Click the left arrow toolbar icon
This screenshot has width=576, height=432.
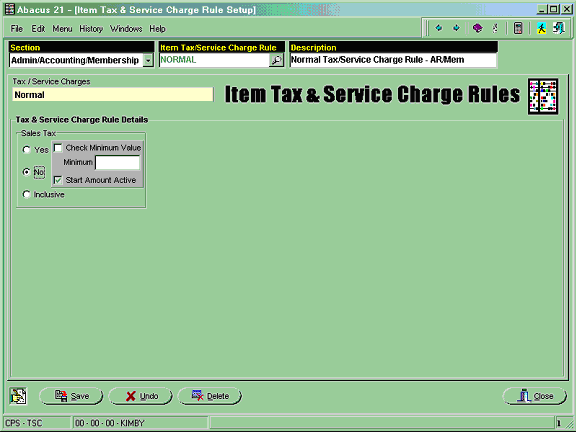(x=439, y=28)
